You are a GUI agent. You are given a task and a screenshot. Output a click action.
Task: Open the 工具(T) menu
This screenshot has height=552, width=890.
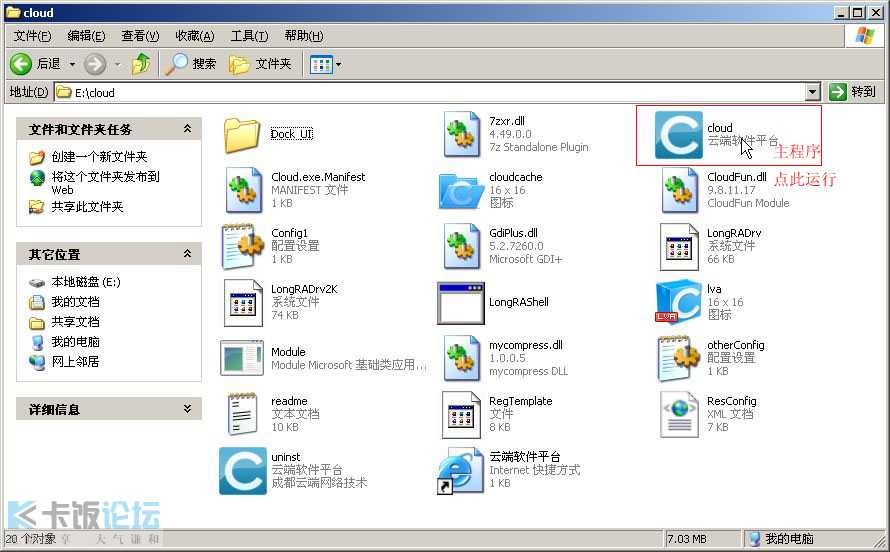(249, 36)
